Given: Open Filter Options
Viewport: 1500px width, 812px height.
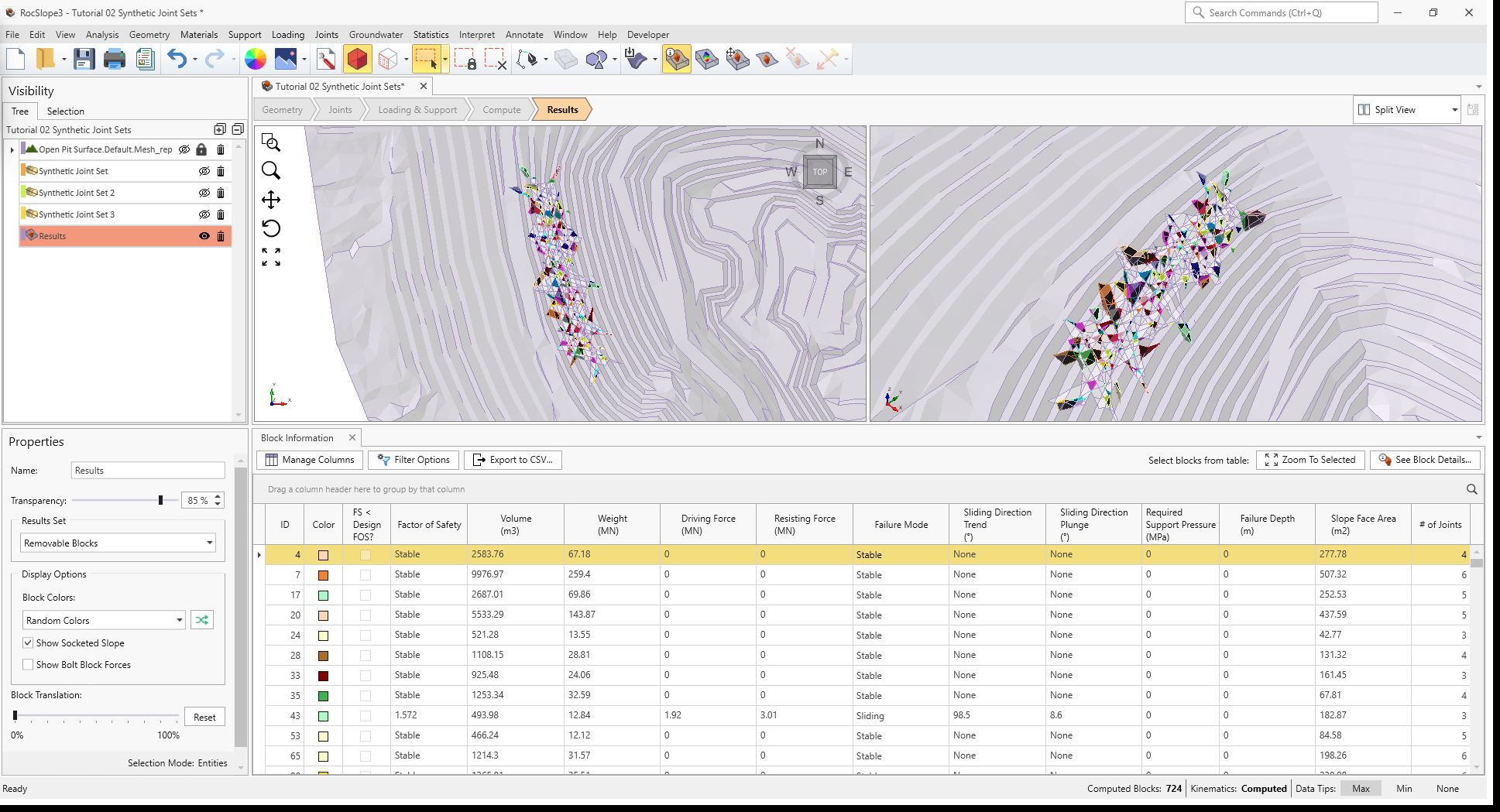Looking at the screenshot, I should (414, 460).
